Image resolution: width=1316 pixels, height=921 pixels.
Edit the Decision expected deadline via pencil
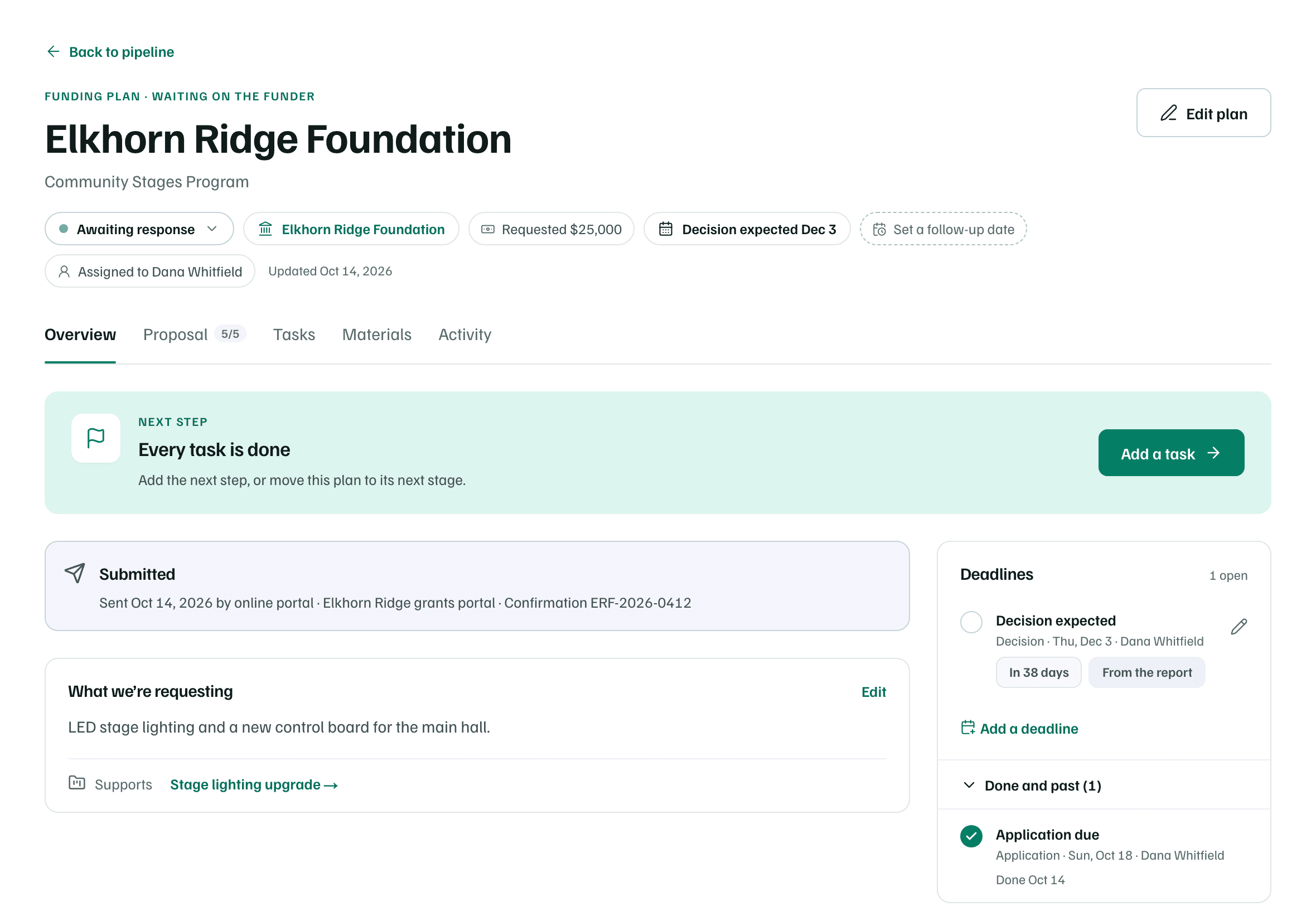click(x=1238, y=627)
